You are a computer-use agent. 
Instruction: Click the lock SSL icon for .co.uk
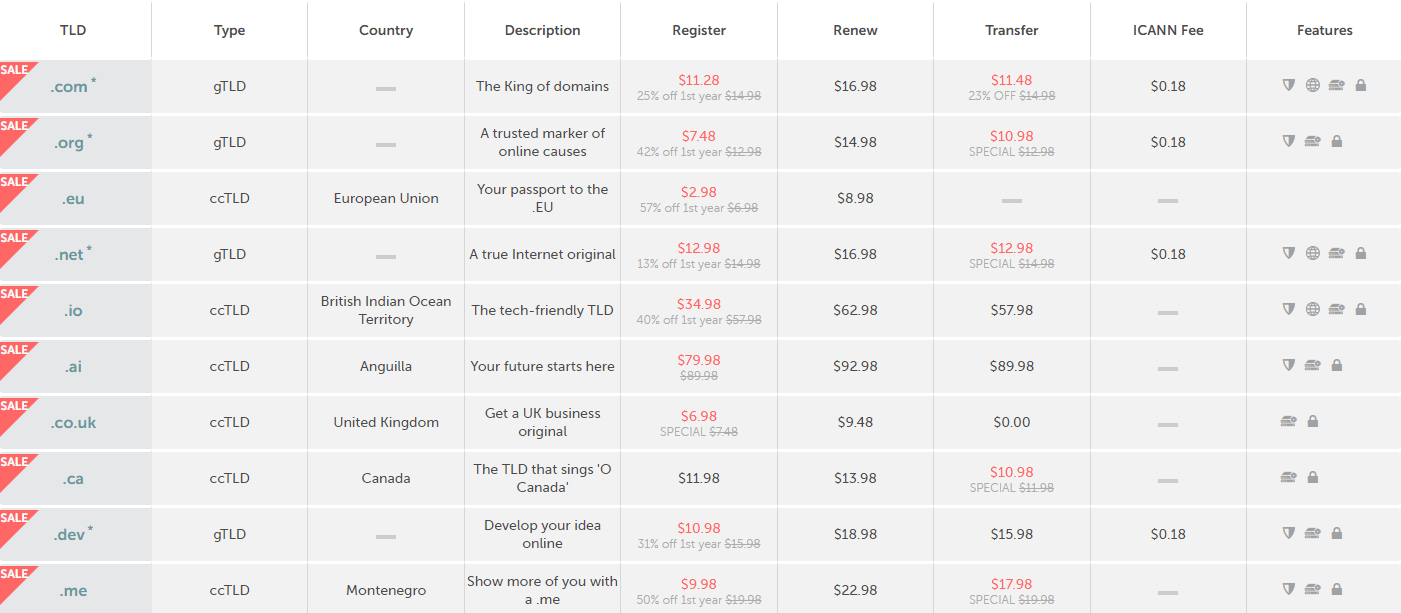[1311, 421]
